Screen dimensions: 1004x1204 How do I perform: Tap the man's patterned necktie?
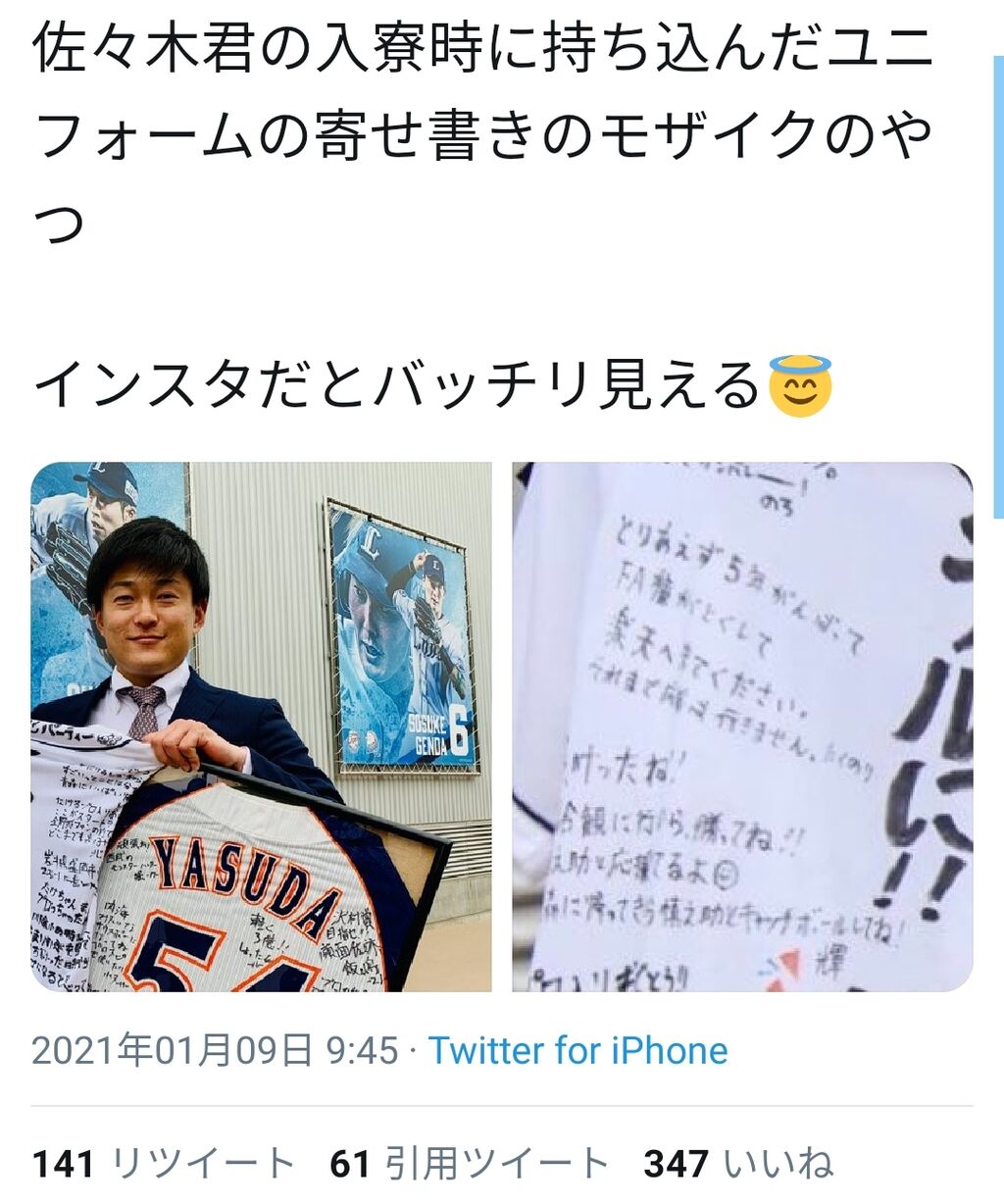[x=142, y=711]
